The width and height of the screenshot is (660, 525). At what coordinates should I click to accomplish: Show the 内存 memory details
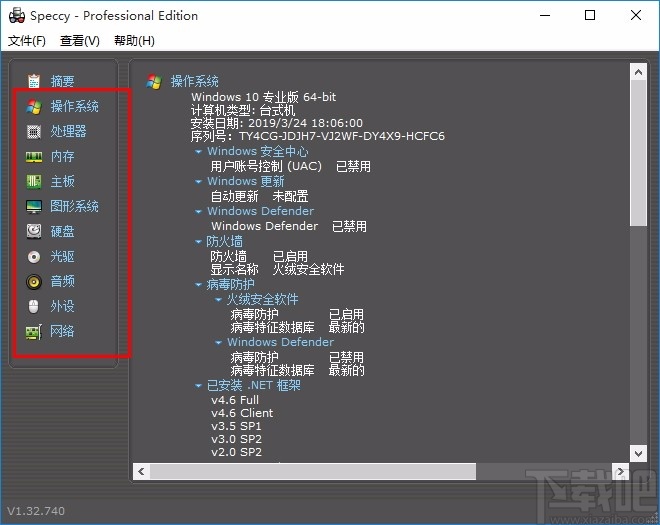point(62,157)
